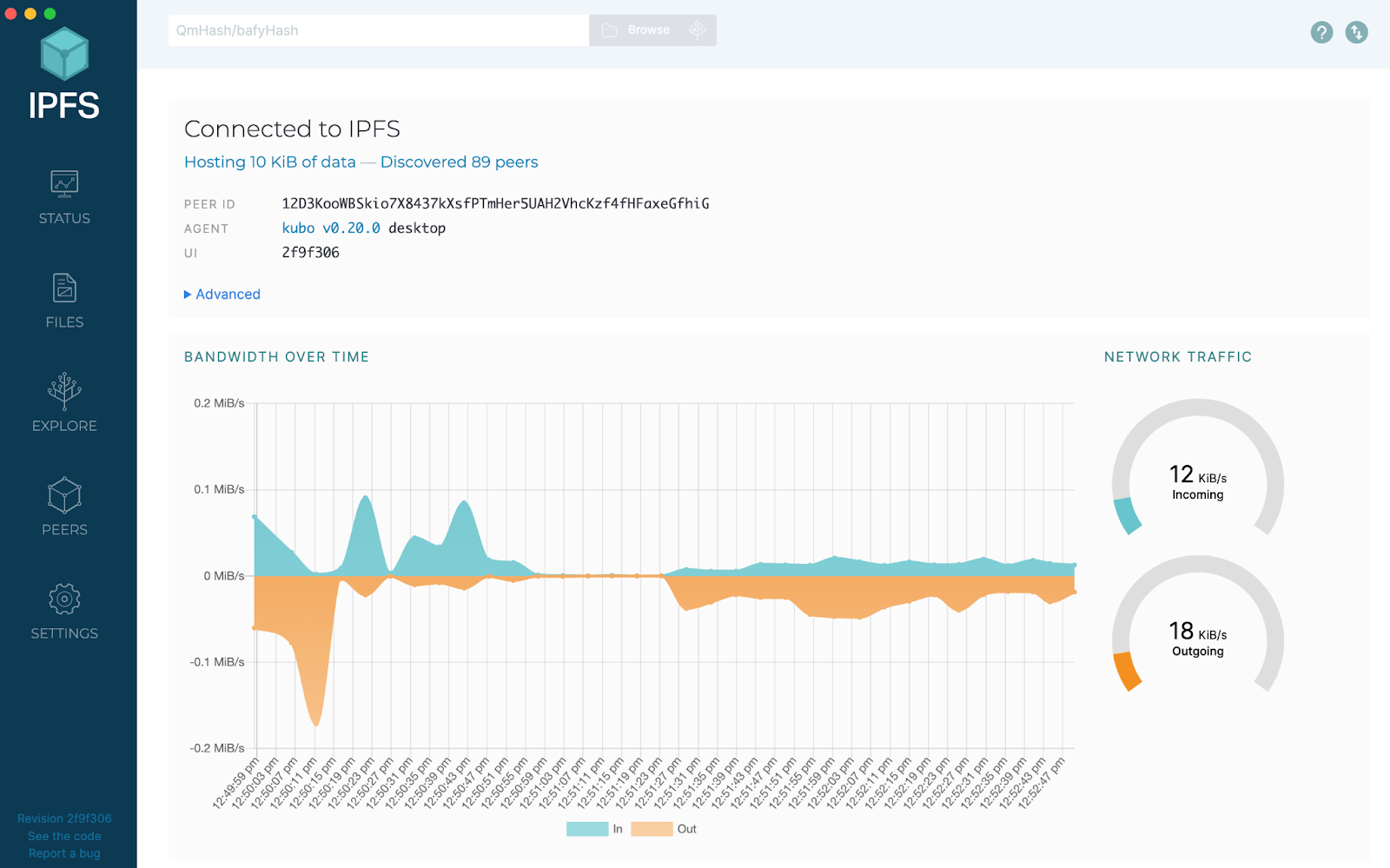Click the QmHash/bafyHash input field

[379, 30]
